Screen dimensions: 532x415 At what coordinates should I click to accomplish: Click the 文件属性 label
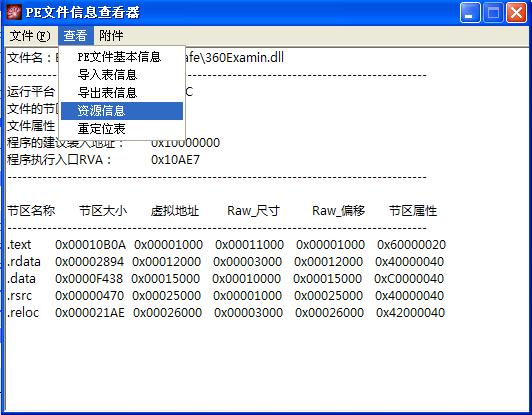31,126
